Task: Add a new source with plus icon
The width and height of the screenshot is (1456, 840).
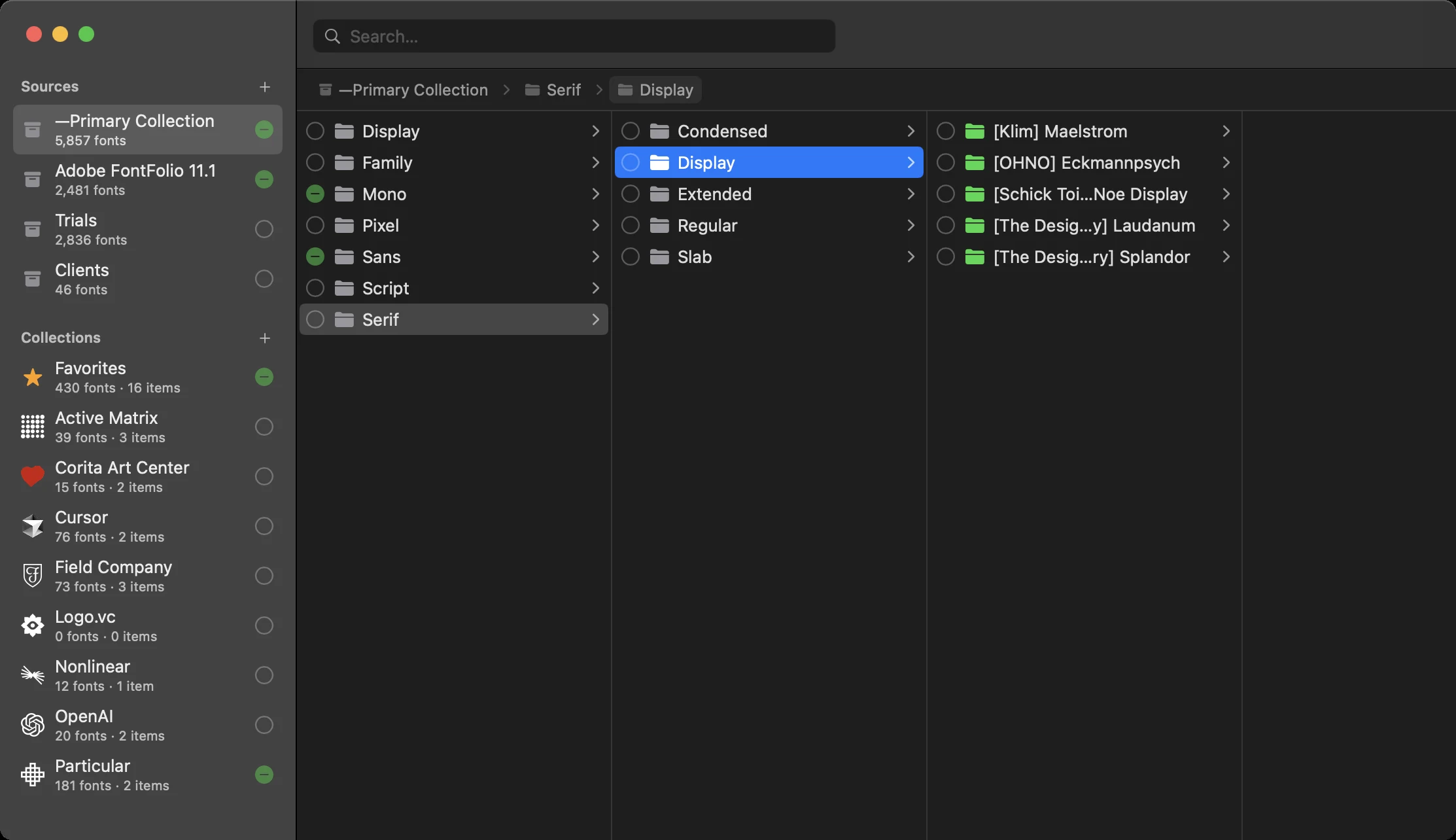Action: [265, 87]
